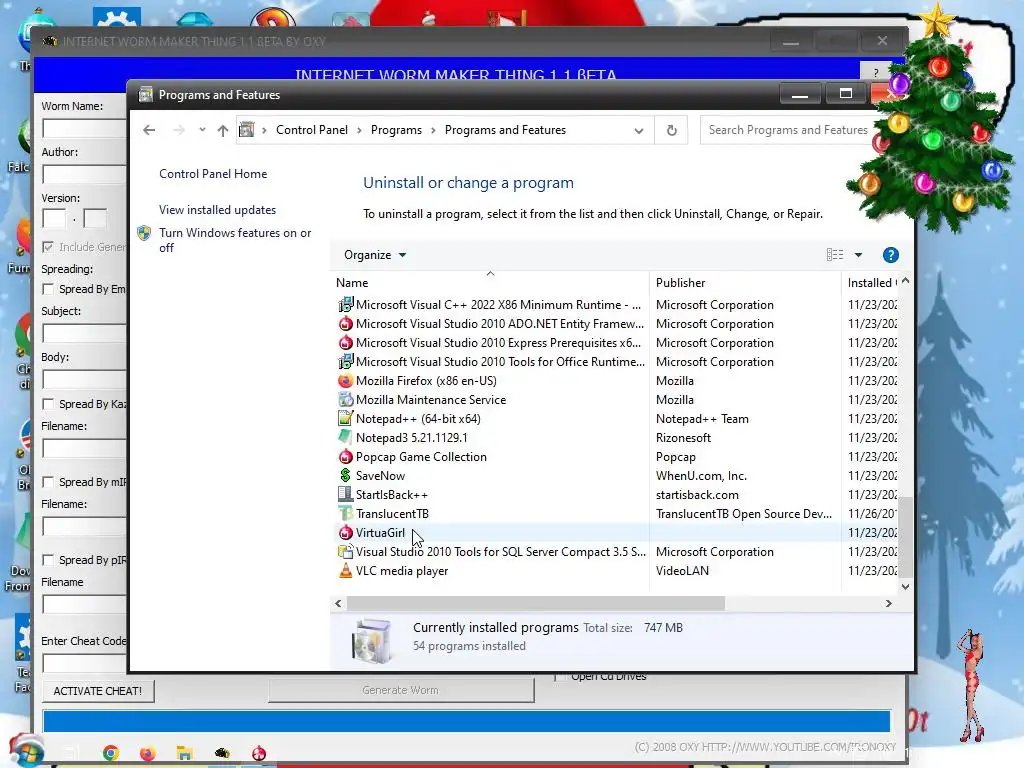
Task: Open Control Panel Home link
Action: point(213,174)
